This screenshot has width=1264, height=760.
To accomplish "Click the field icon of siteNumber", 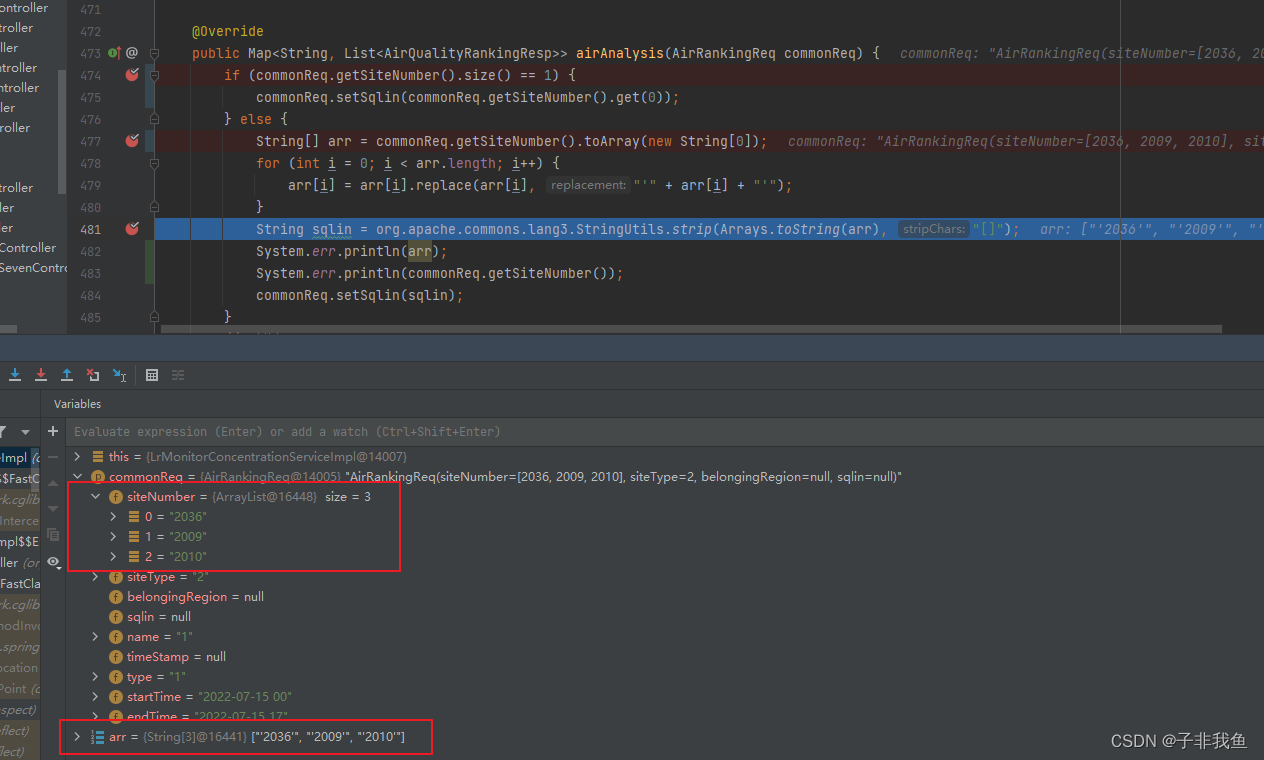I will pos(116,497).
